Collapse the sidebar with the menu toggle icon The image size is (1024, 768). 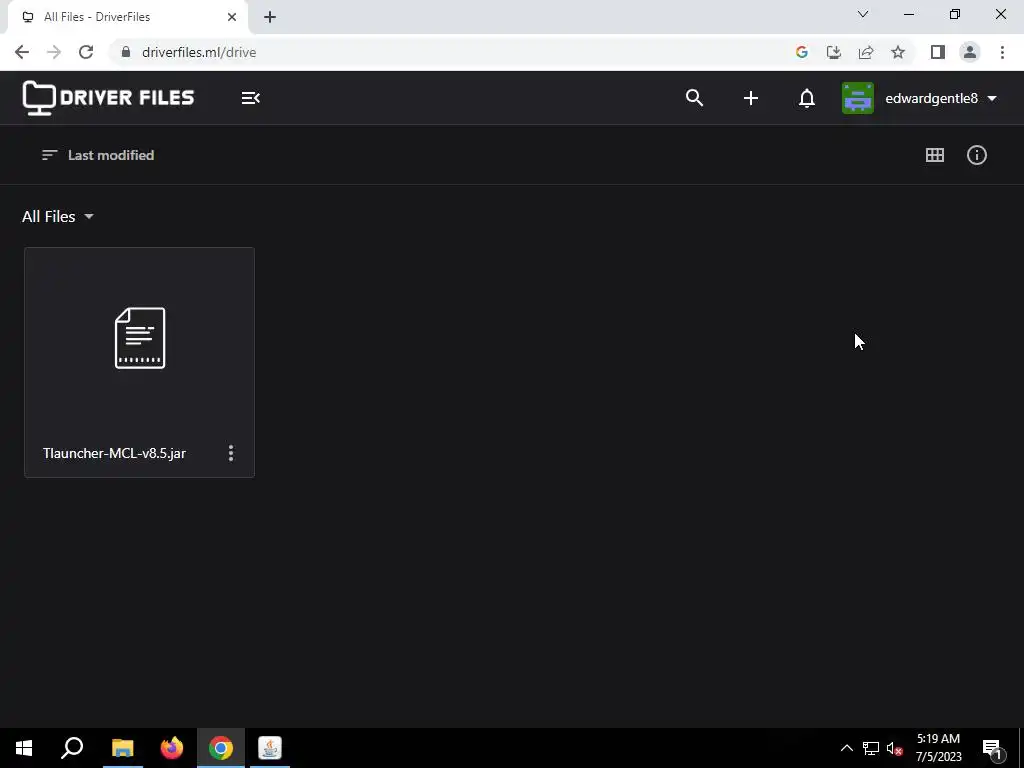[x=251, y=98]
